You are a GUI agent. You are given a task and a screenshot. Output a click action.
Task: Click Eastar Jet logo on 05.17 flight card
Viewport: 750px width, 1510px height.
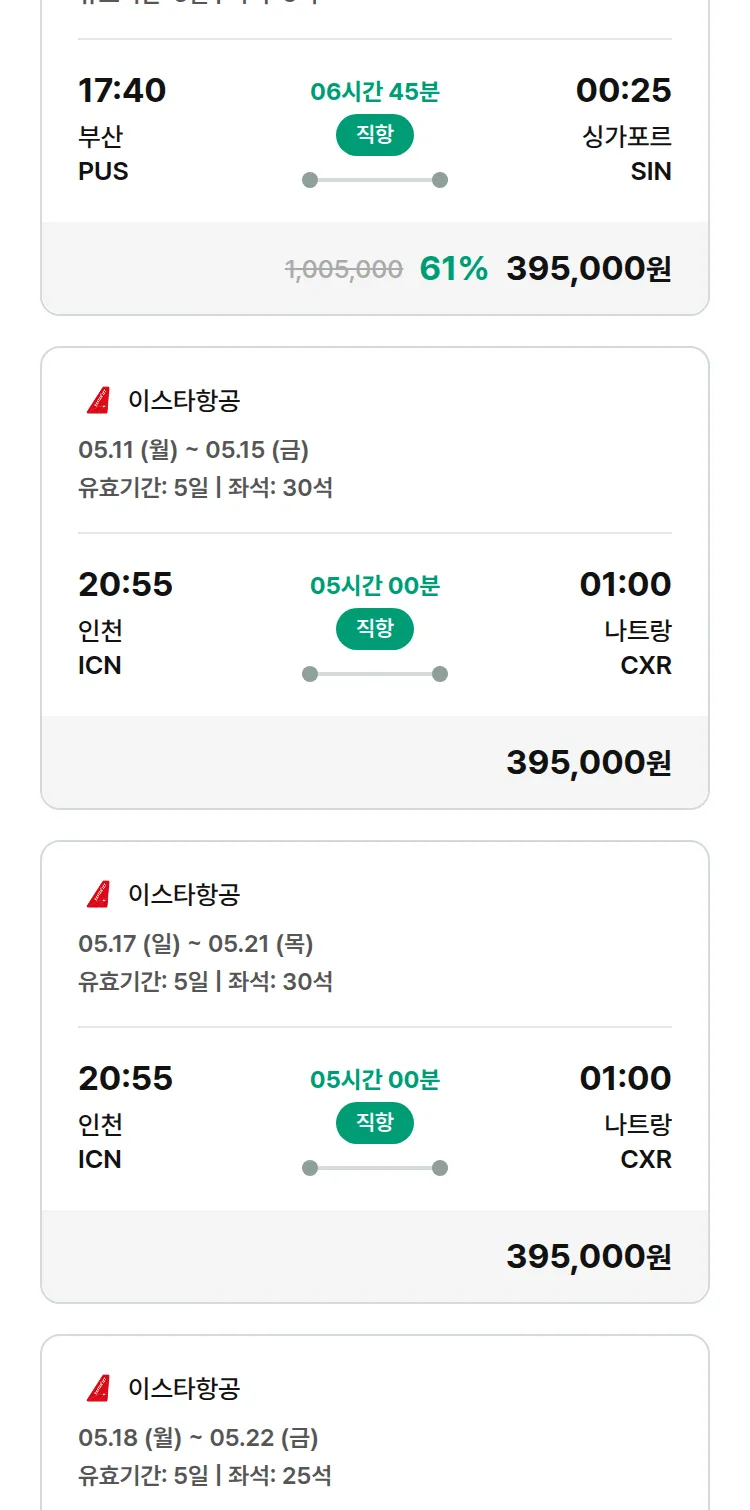pyautogui.click(x=98, y=895)
